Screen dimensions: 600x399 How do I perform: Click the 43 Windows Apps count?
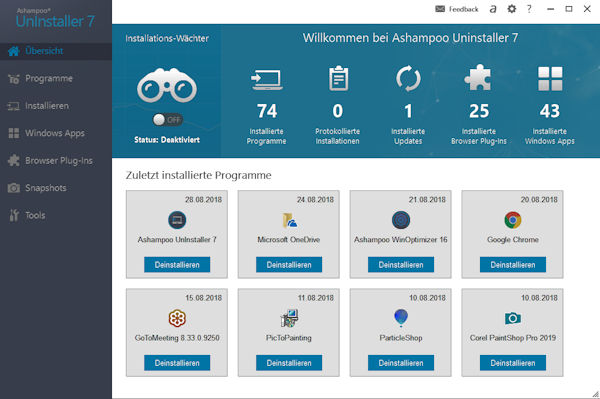coord(549,111)
